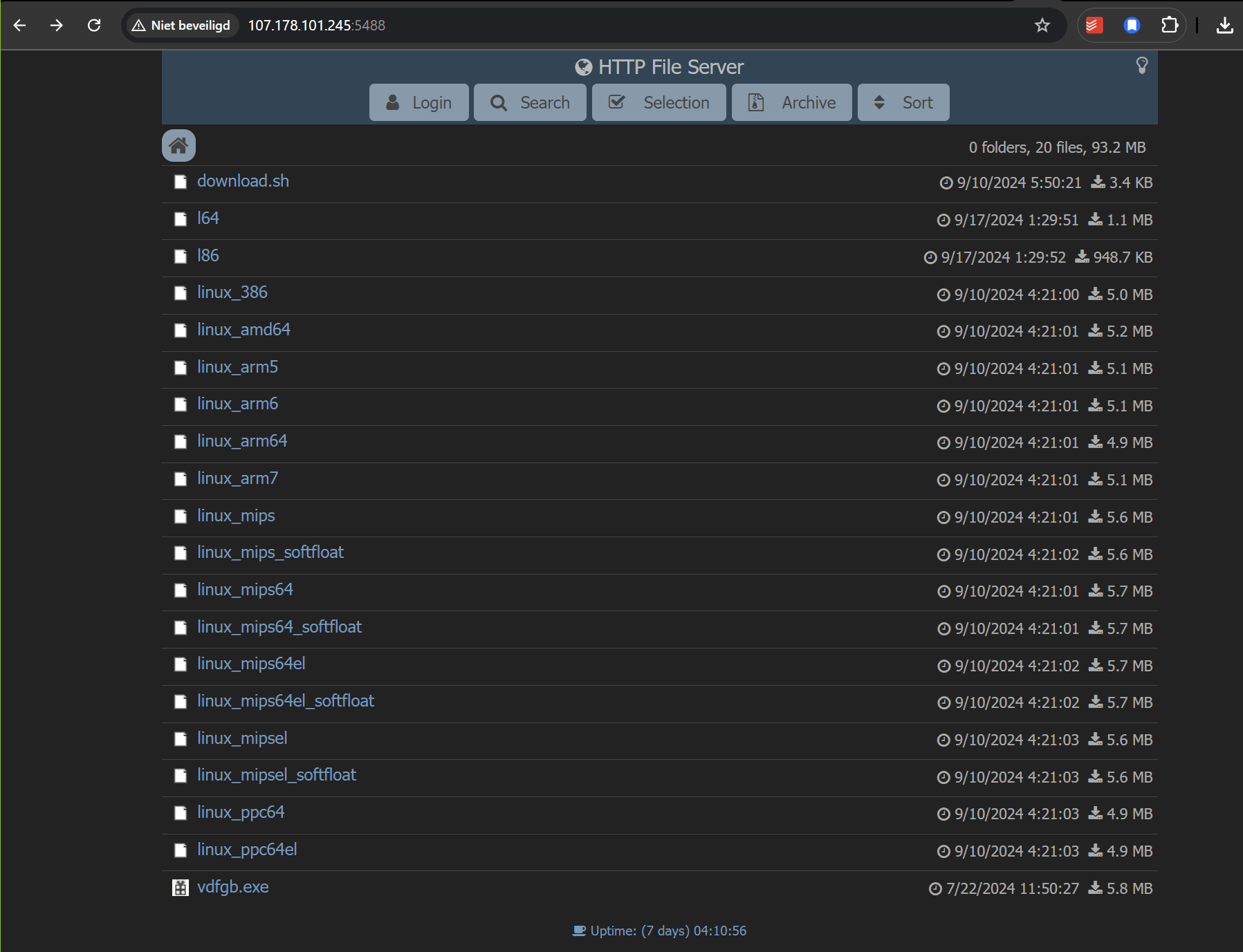
Task: Click the browser extensions puzzle icon
Action: click(1170, 25)
